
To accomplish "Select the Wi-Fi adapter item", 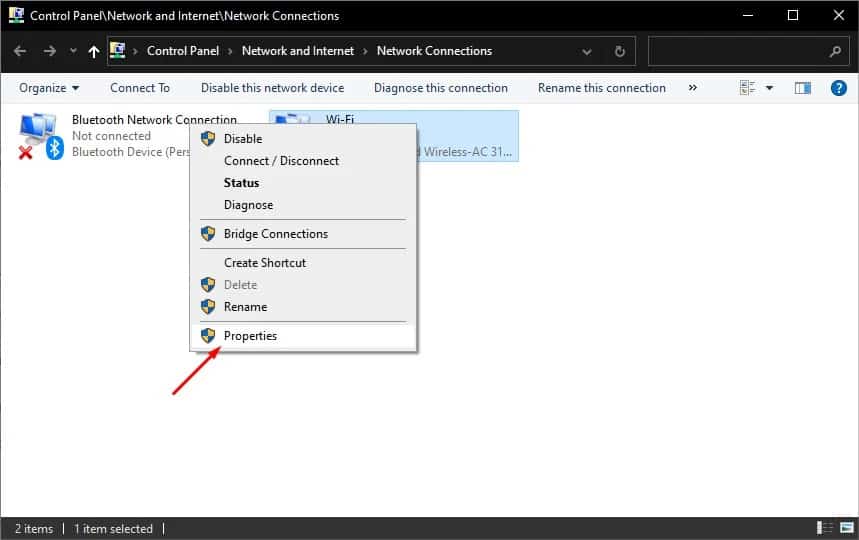I will [x=393, y=136].
